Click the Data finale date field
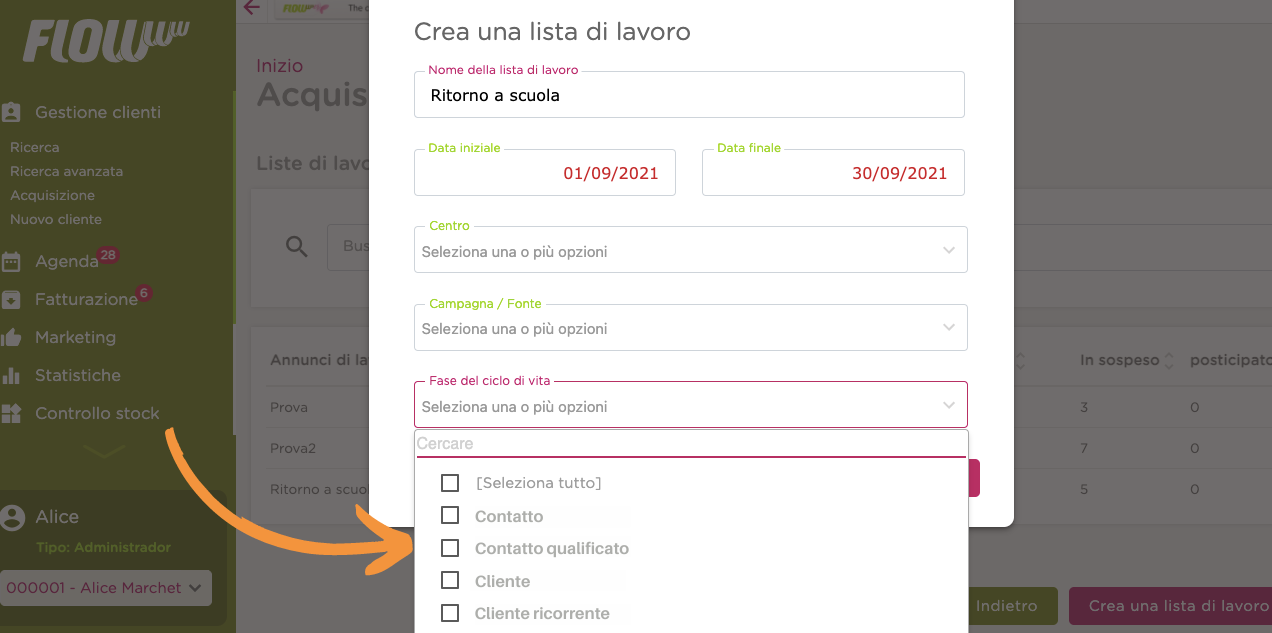This screenshot has width=1272, height=633. pyautogui.click(x=833, y=172)
